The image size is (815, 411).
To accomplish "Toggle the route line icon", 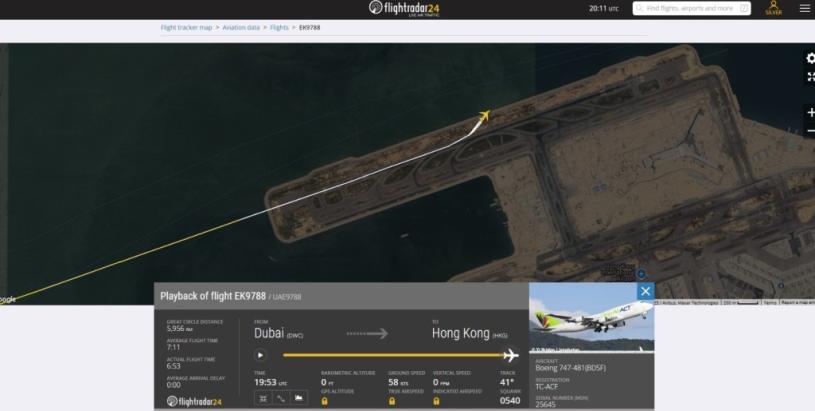I will point(281,397).
